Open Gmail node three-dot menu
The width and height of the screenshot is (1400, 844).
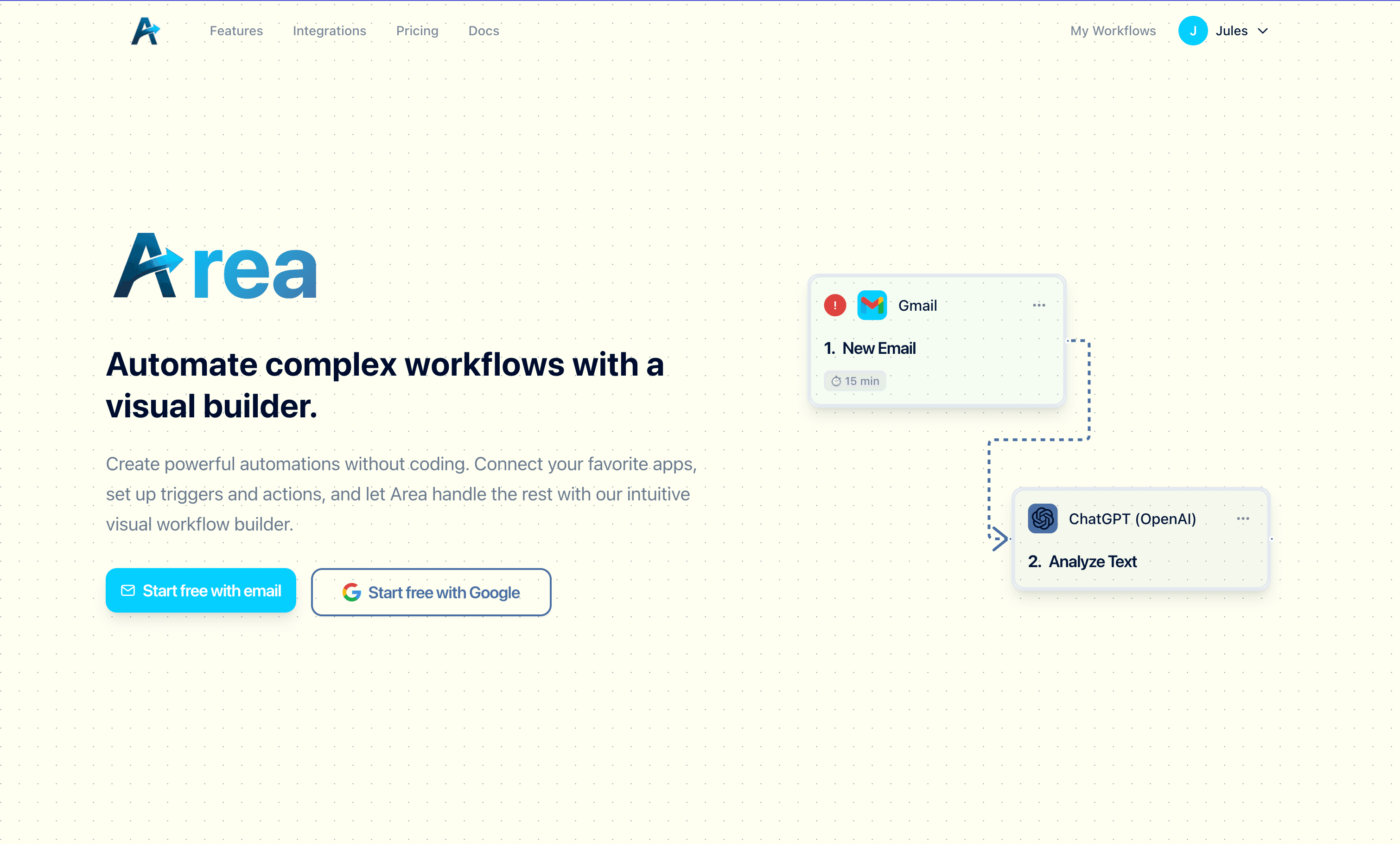[x=1038, y=305]
